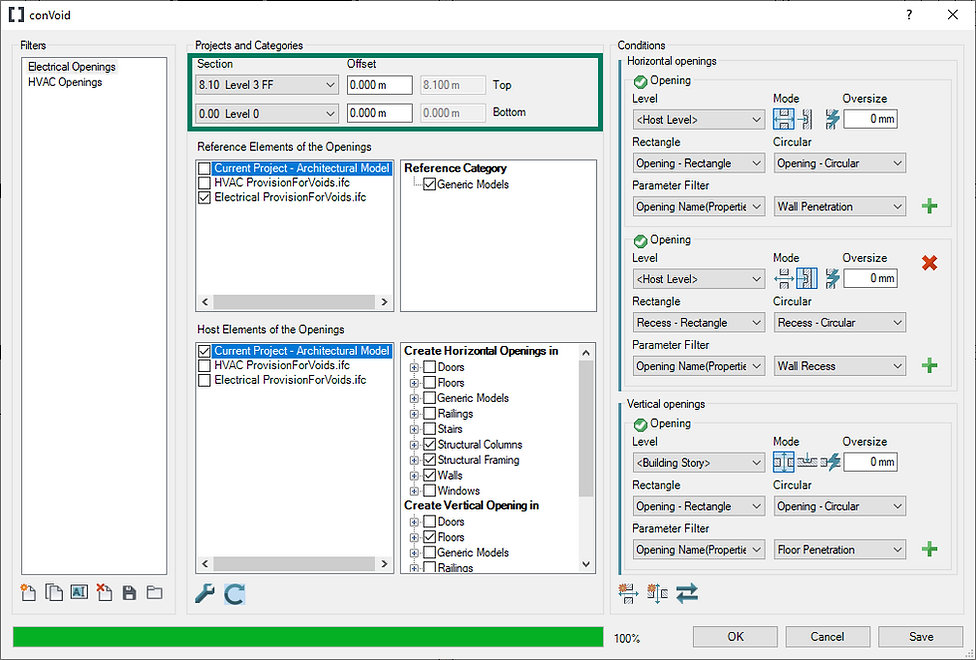The height and width of the screenshot is (660, 976).
Task: Check HVAC ProvisionForVoids.ifc under Reference Elements
Action: coord(204,183)
